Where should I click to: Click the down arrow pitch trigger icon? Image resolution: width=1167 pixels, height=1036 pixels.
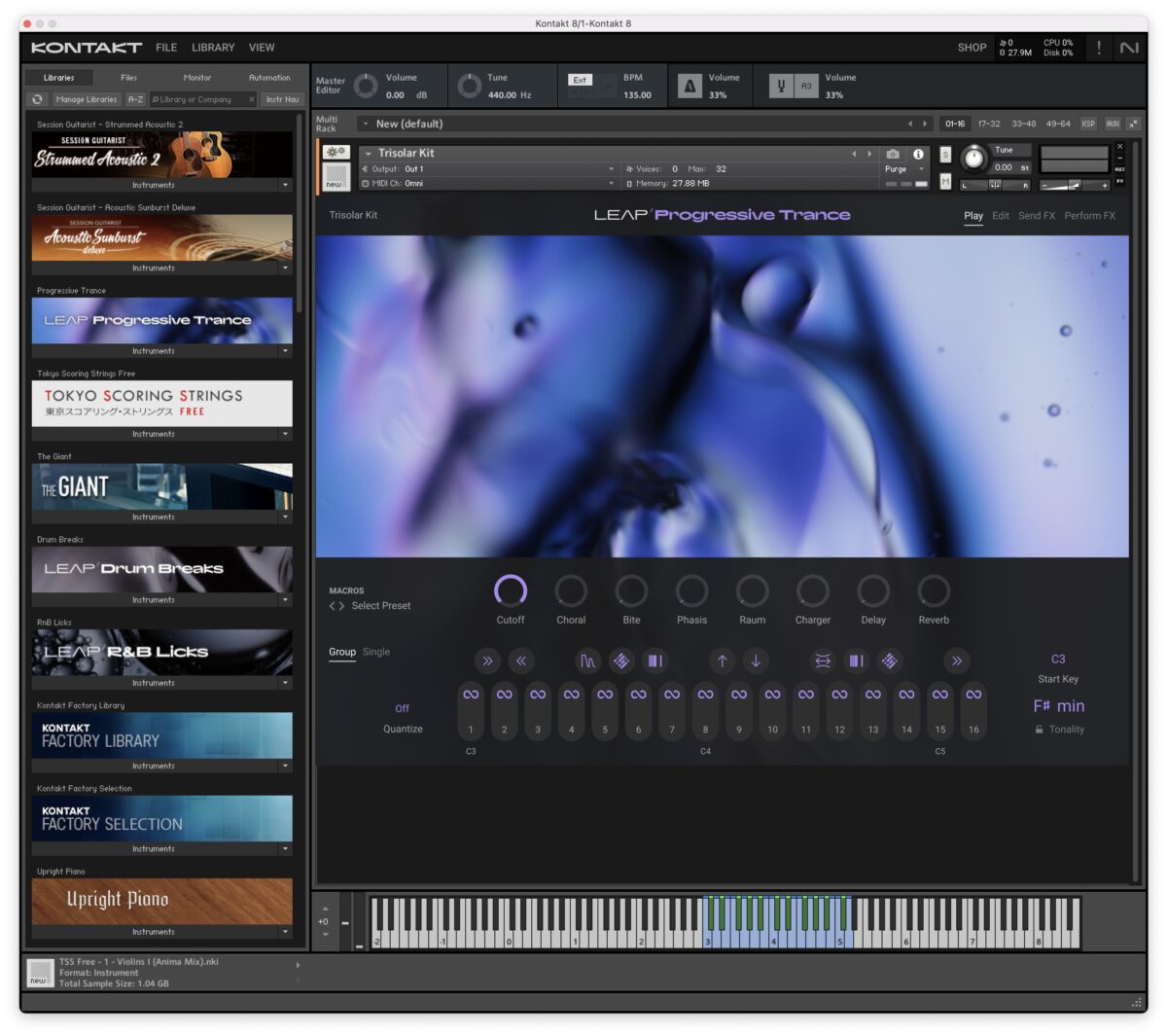(x=756, y=661)
